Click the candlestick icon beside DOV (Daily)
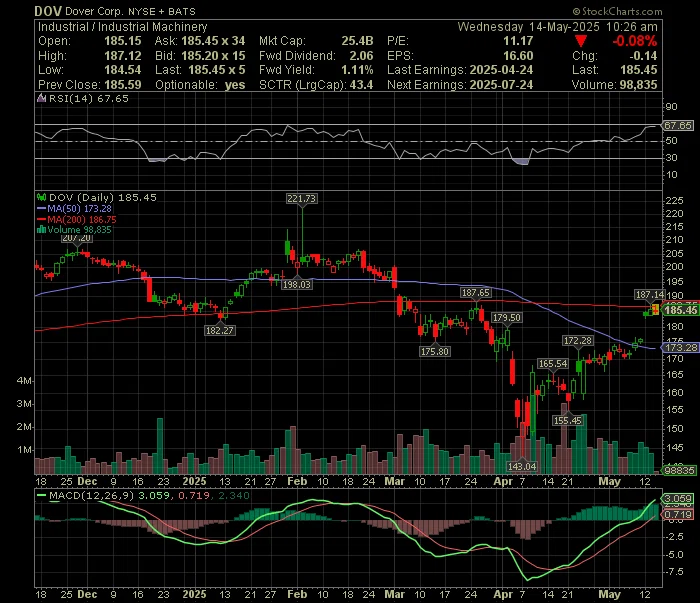The height and width of the screenshot is (603, 700). [42, 197]
